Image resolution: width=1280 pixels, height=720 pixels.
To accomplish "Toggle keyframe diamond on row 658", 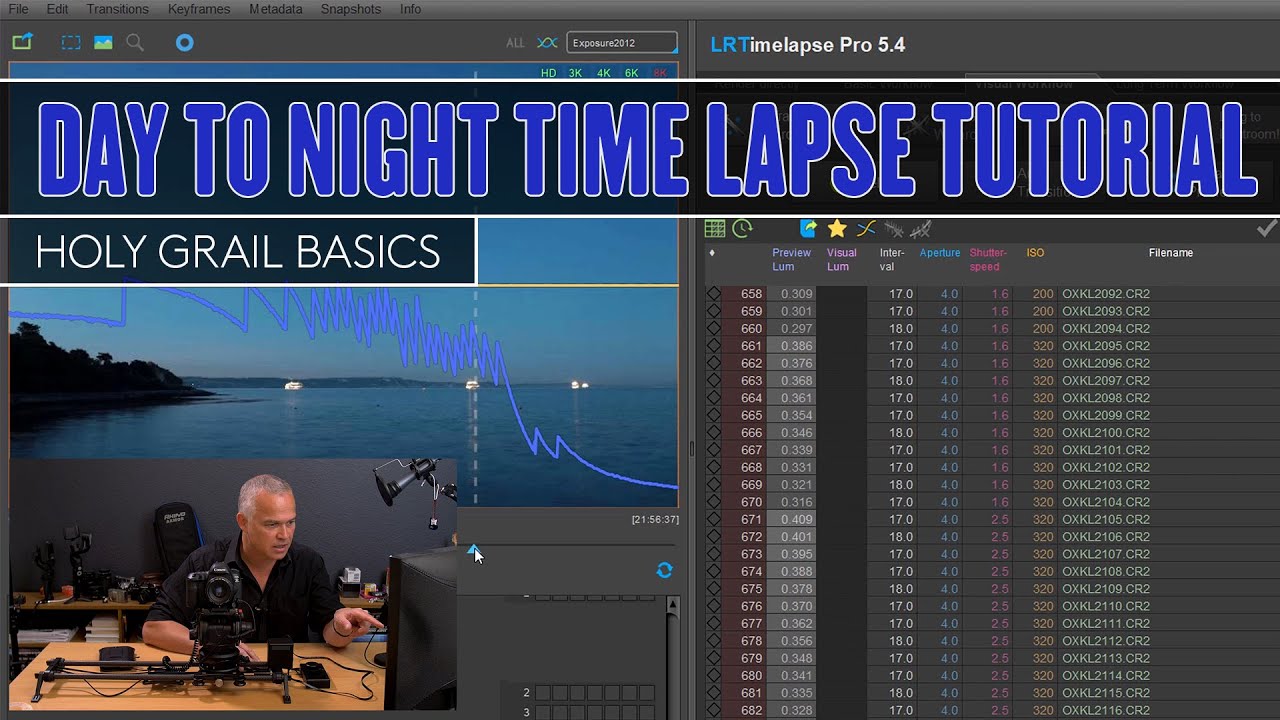I will pos(713,294).
